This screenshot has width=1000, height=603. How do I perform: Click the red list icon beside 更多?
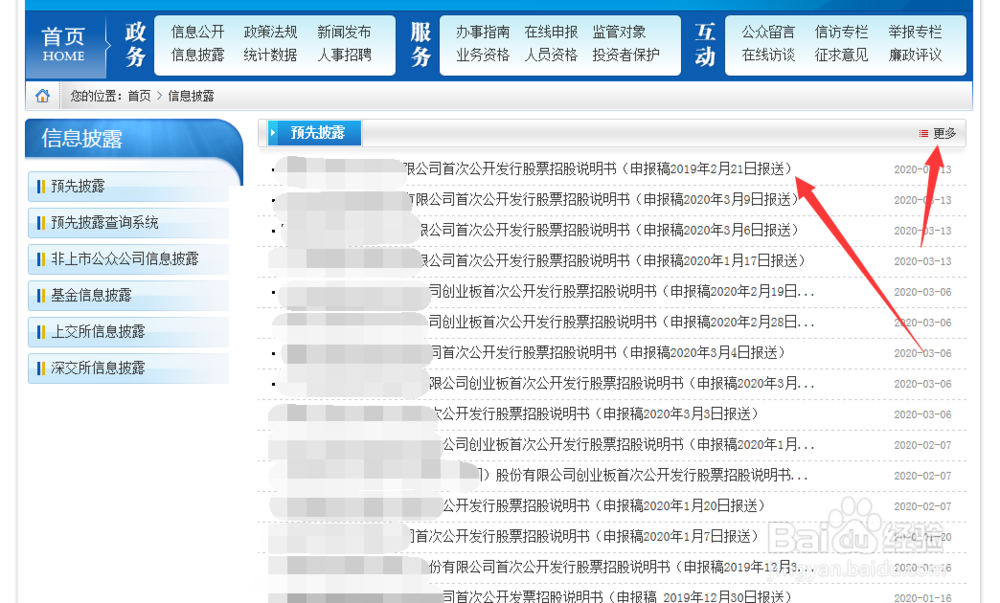[926, 131]
